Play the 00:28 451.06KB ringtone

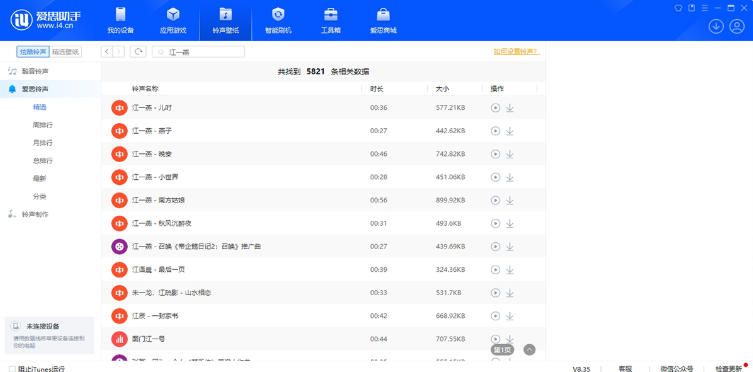click(x=495, y=177)
